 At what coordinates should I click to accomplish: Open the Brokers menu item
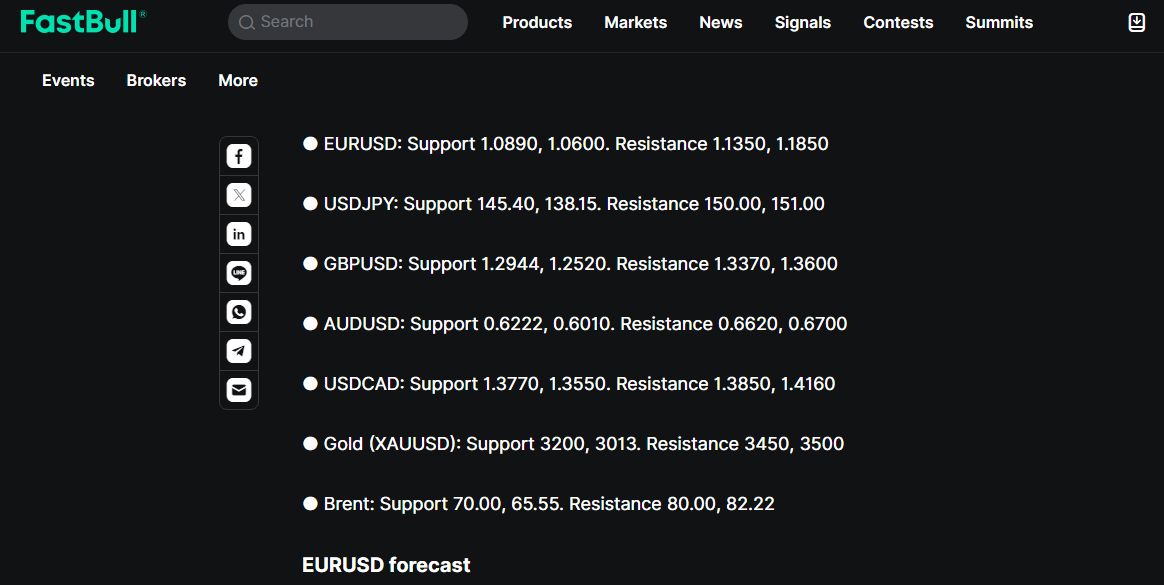click(x=156, y=80)
